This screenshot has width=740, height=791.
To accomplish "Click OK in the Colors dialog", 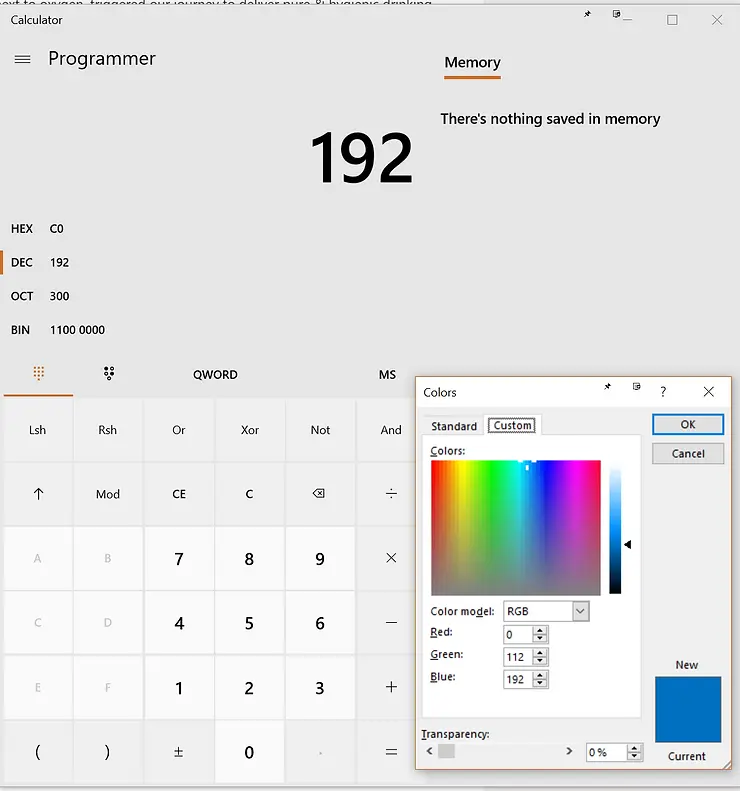I will coord(688,424).
